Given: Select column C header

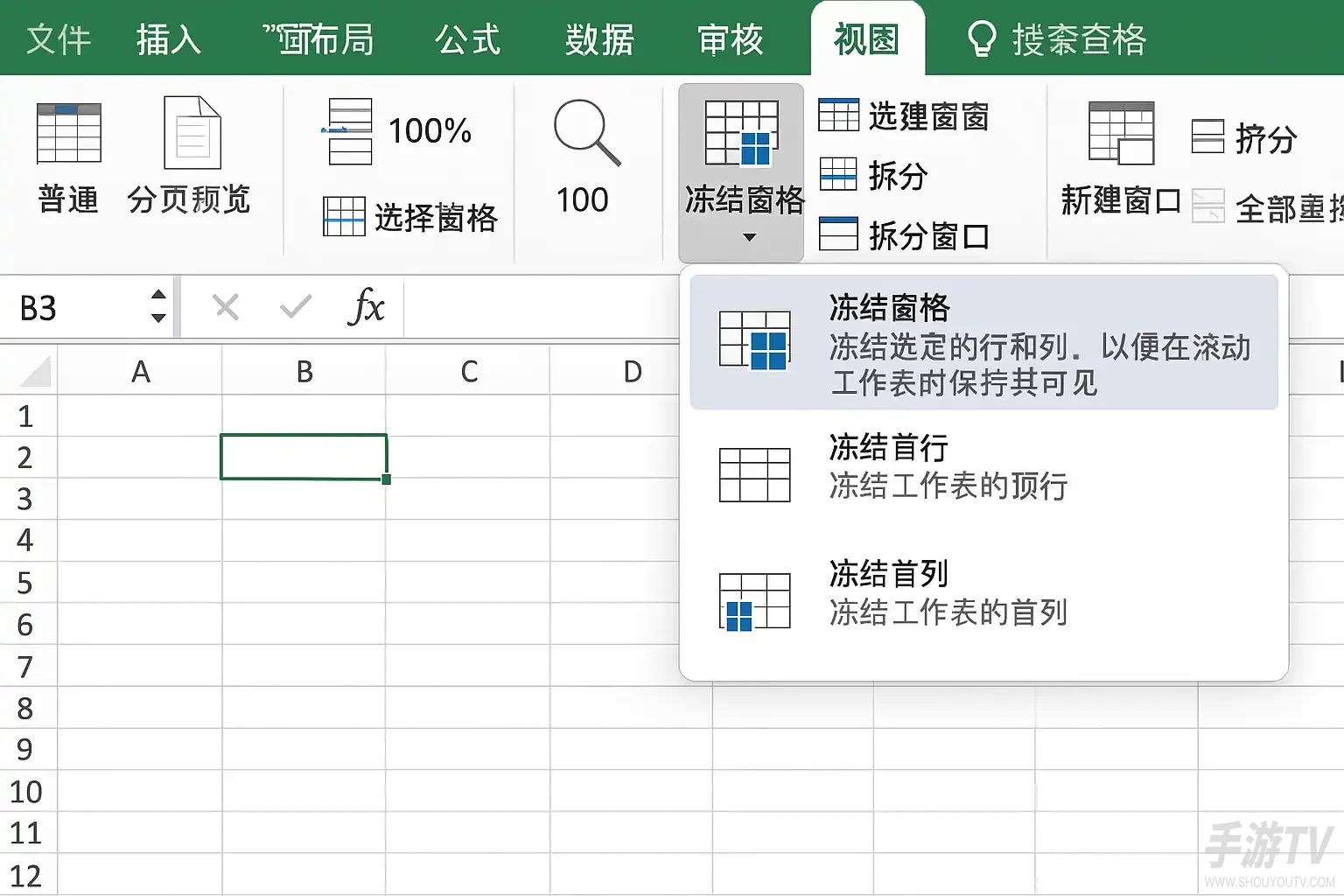Looking at the screenshot, I should (468, 371).
